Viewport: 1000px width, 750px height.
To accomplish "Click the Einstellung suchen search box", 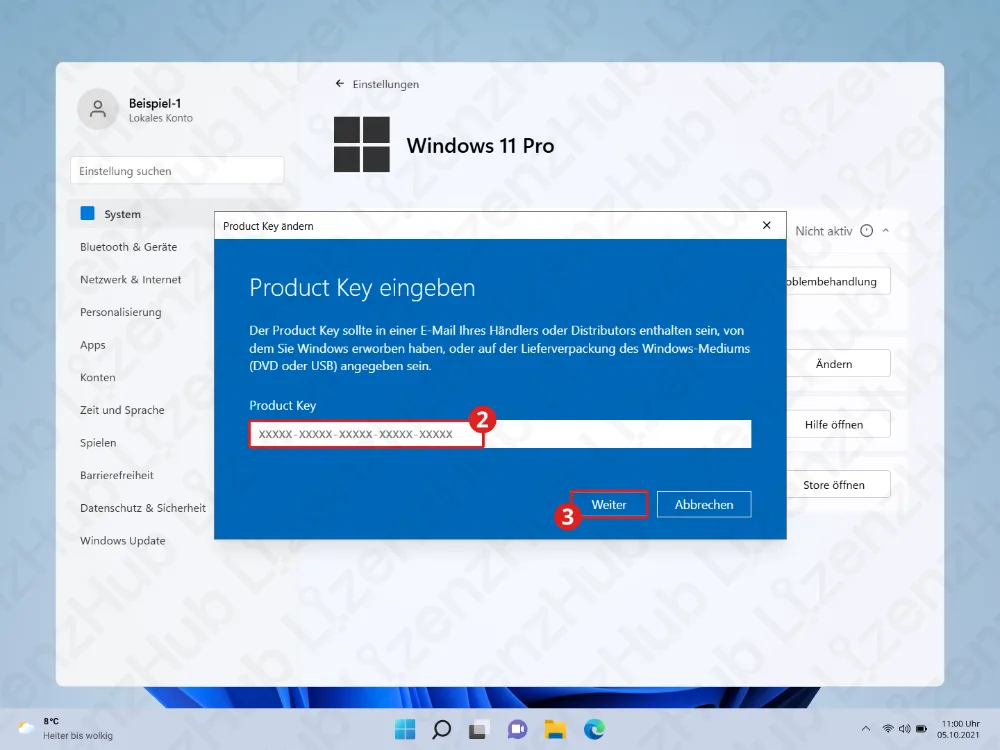I will click(177, 171).
